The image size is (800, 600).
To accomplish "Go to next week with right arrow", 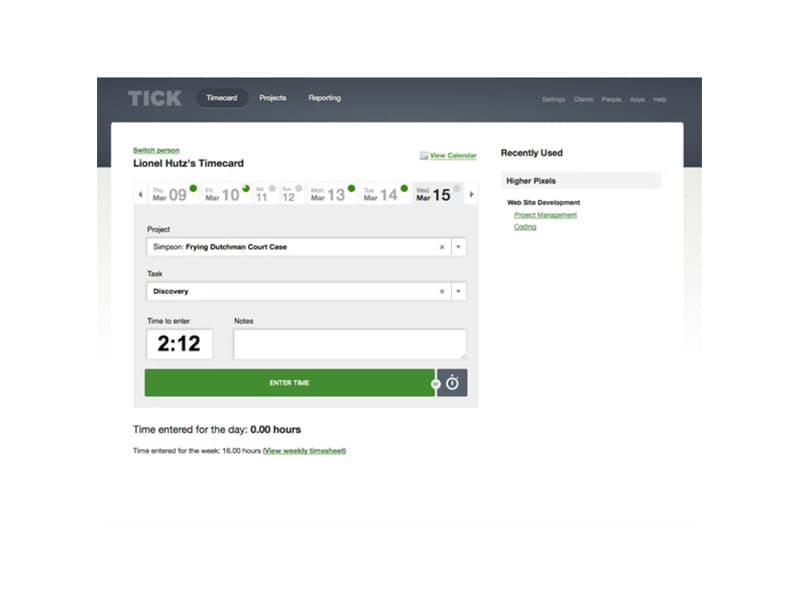I will (472, 194).
